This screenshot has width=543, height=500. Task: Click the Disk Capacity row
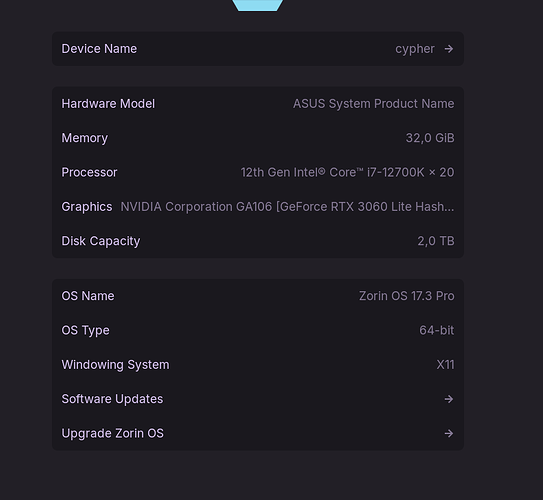258,241
